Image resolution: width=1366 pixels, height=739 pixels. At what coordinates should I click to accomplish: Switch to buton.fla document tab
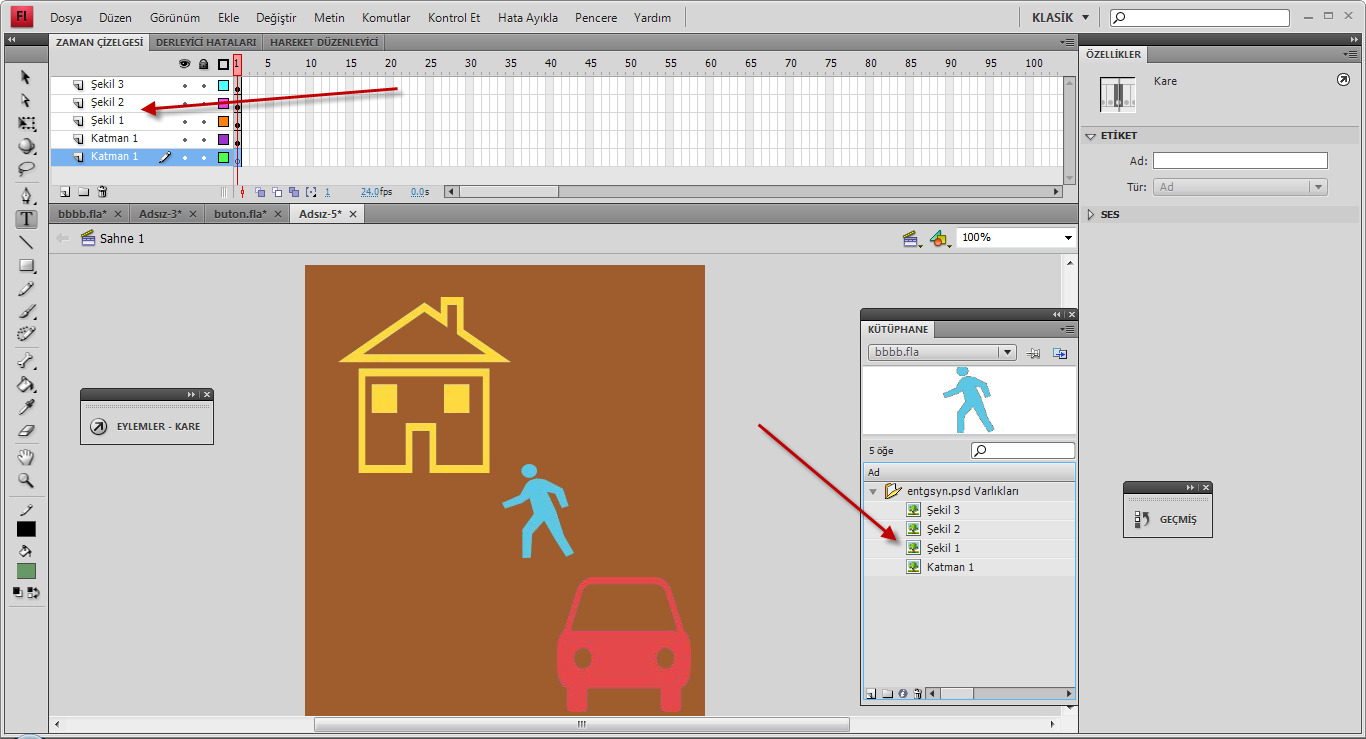click(247, 214)
